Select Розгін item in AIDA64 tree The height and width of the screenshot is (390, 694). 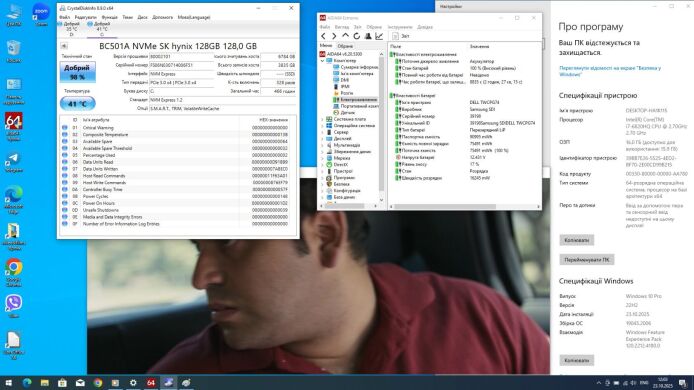(x=343, y=93)
